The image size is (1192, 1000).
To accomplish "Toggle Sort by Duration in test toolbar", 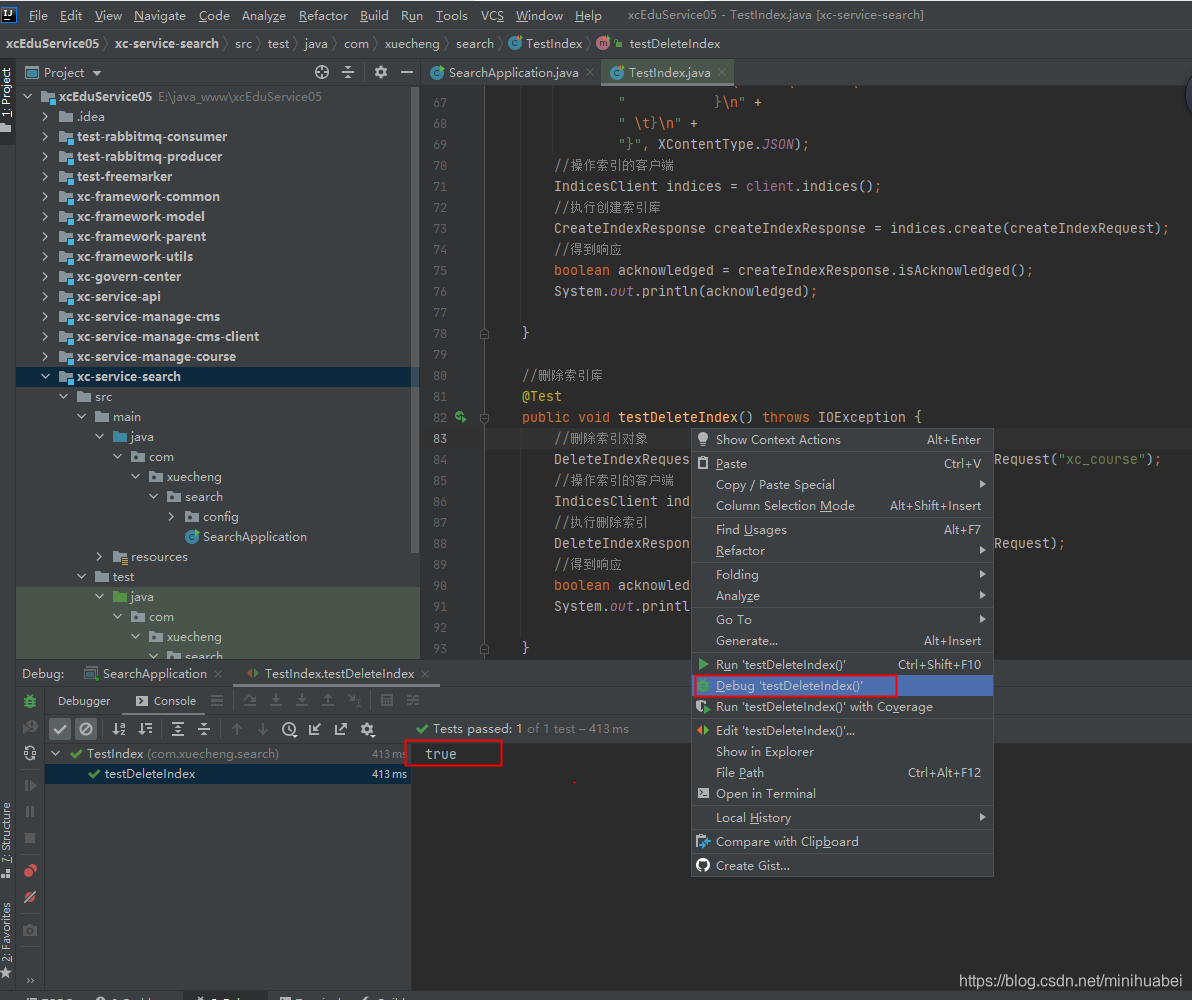I will [x=145, y=729].
